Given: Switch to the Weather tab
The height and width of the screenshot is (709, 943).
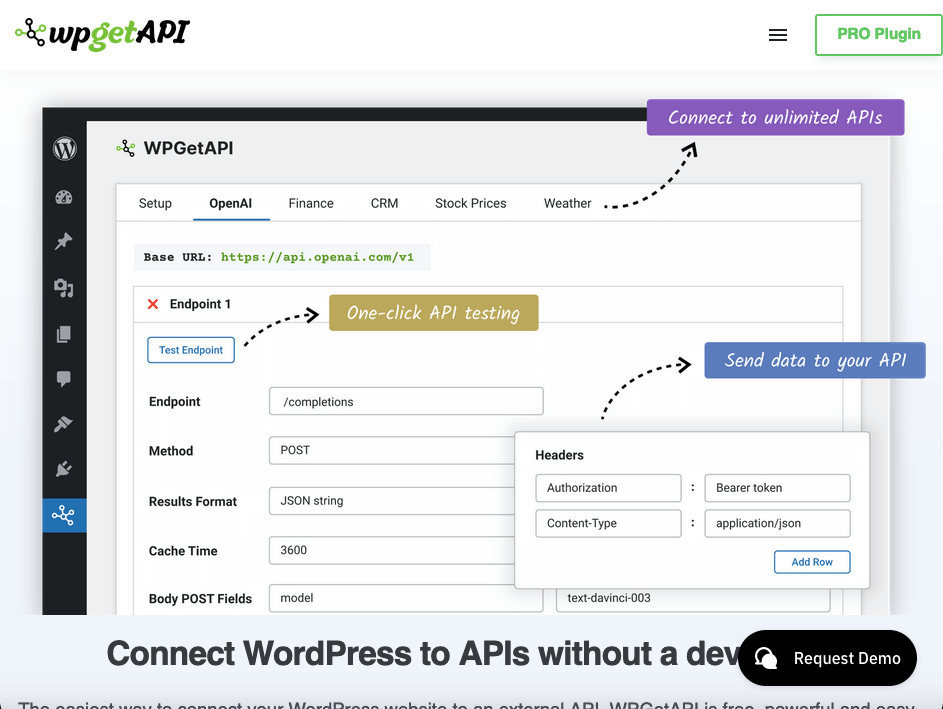Looking at the screenshot, I should click(x=568, y=203).
